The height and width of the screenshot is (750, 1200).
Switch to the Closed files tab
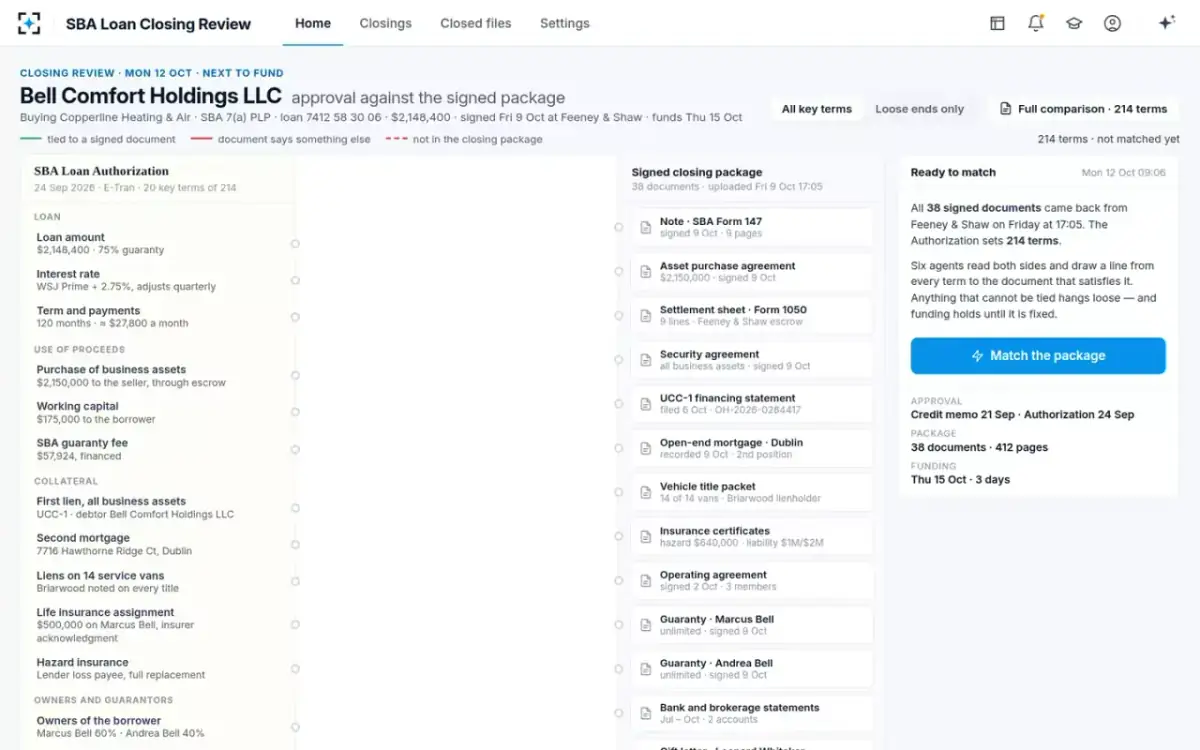476,23
